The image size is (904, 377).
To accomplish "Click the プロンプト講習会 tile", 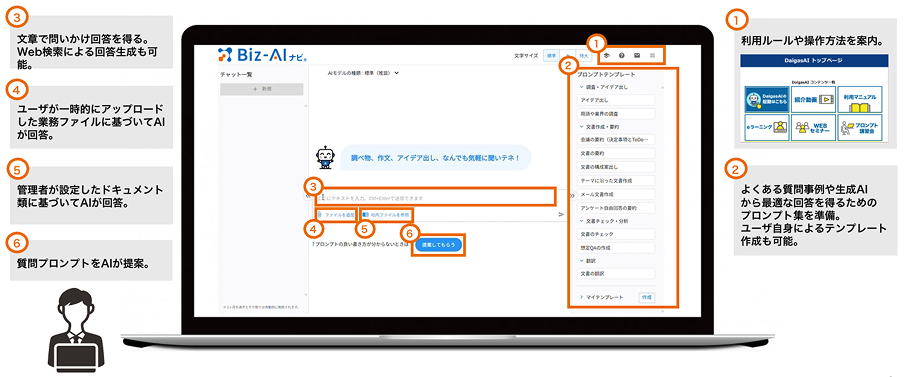I will point(861,126).
